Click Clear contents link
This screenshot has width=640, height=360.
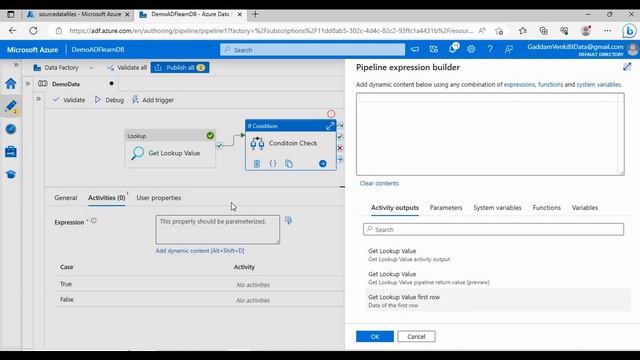click(379, 183)
